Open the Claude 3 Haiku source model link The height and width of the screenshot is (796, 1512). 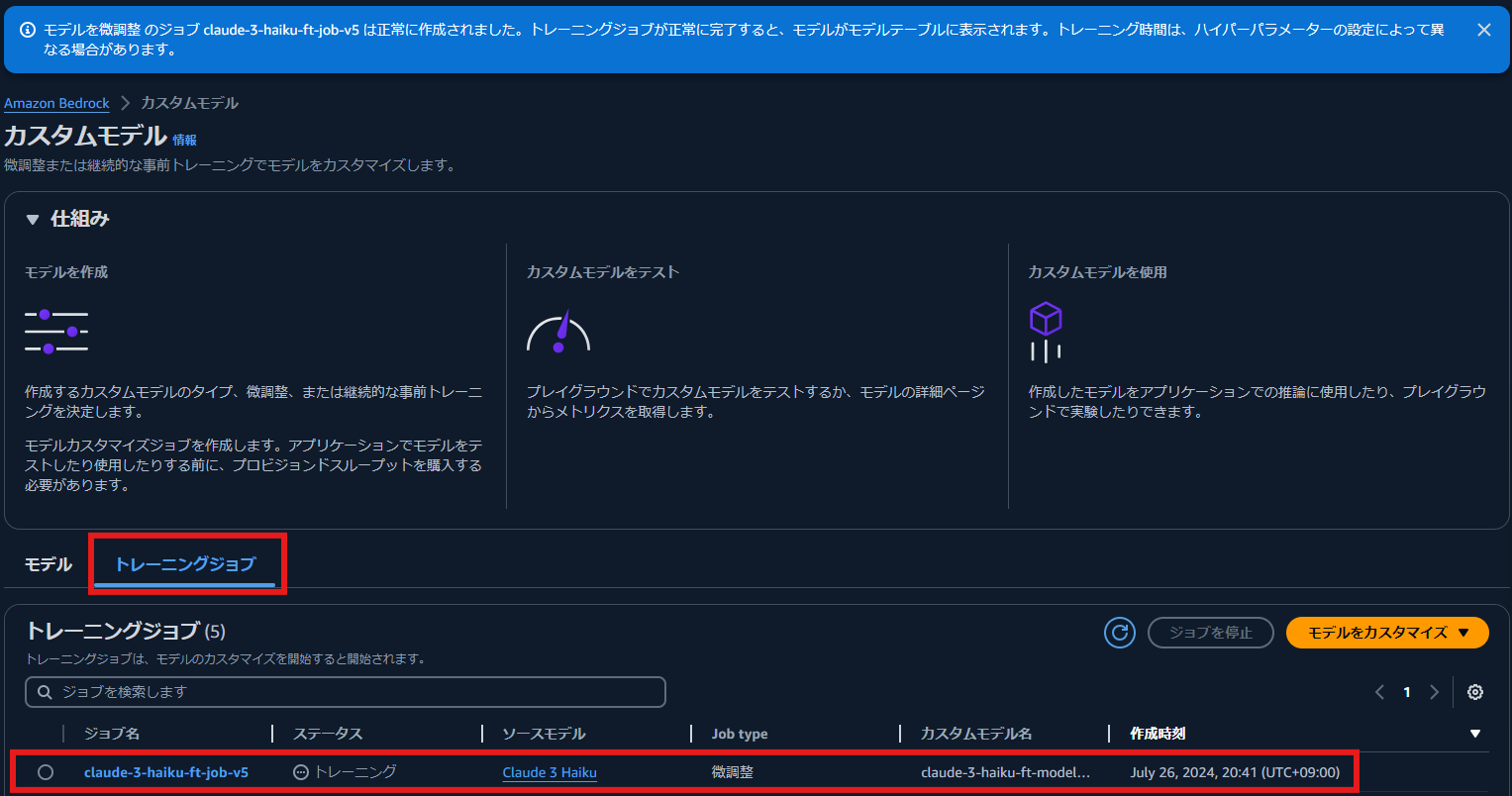tap(549, 772)
